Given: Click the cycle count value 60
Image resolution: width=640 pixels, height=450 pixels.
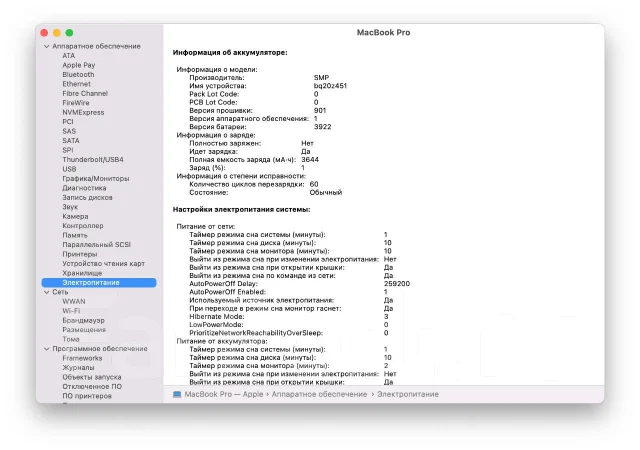Looking at the screenshot, I should (314, 185).
